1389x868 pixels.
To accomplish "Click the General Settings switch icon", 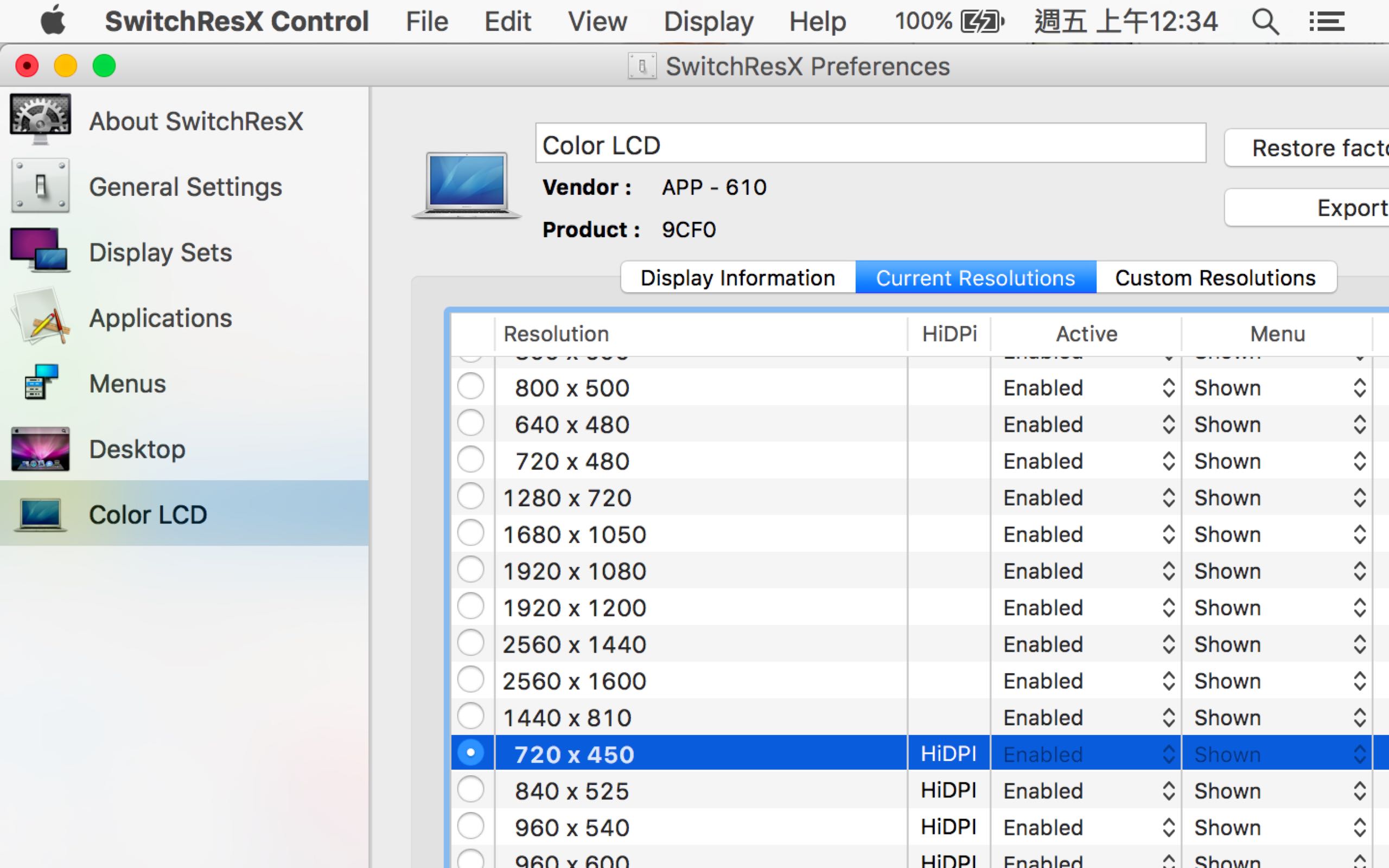I will [x=40, y=186].
